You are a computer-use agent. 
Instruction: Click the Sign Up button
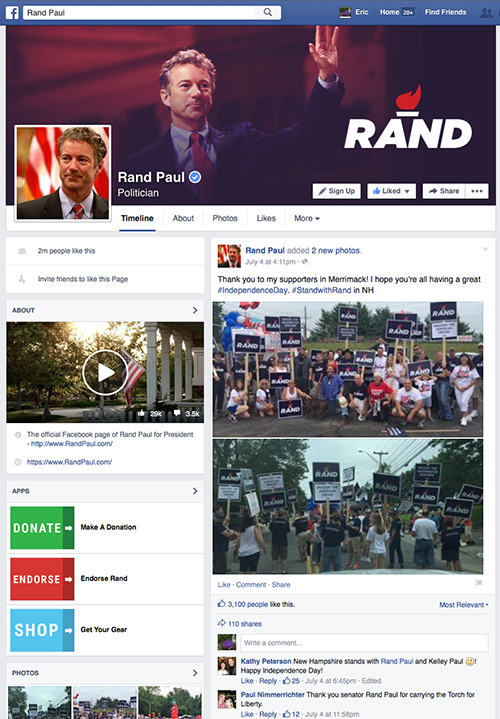337,191
